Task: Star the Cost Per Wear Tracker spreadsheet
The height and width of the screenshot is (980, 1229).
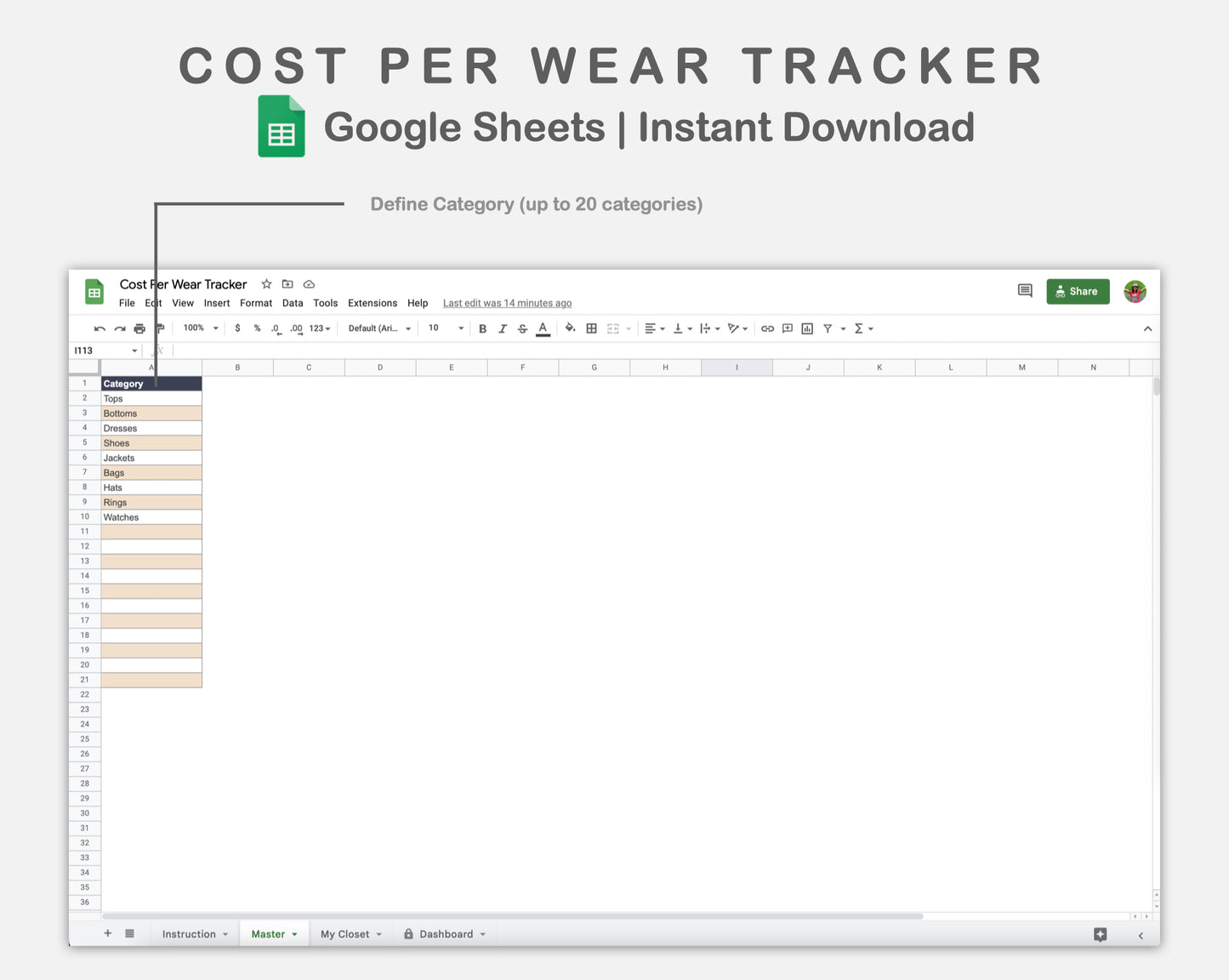Action: point(266,284)
